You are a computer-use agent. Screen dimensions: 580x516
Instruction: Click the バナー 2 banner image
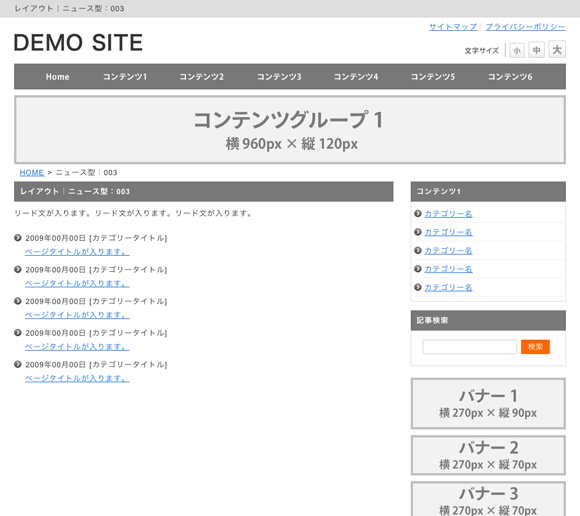(x=488, y=455)
